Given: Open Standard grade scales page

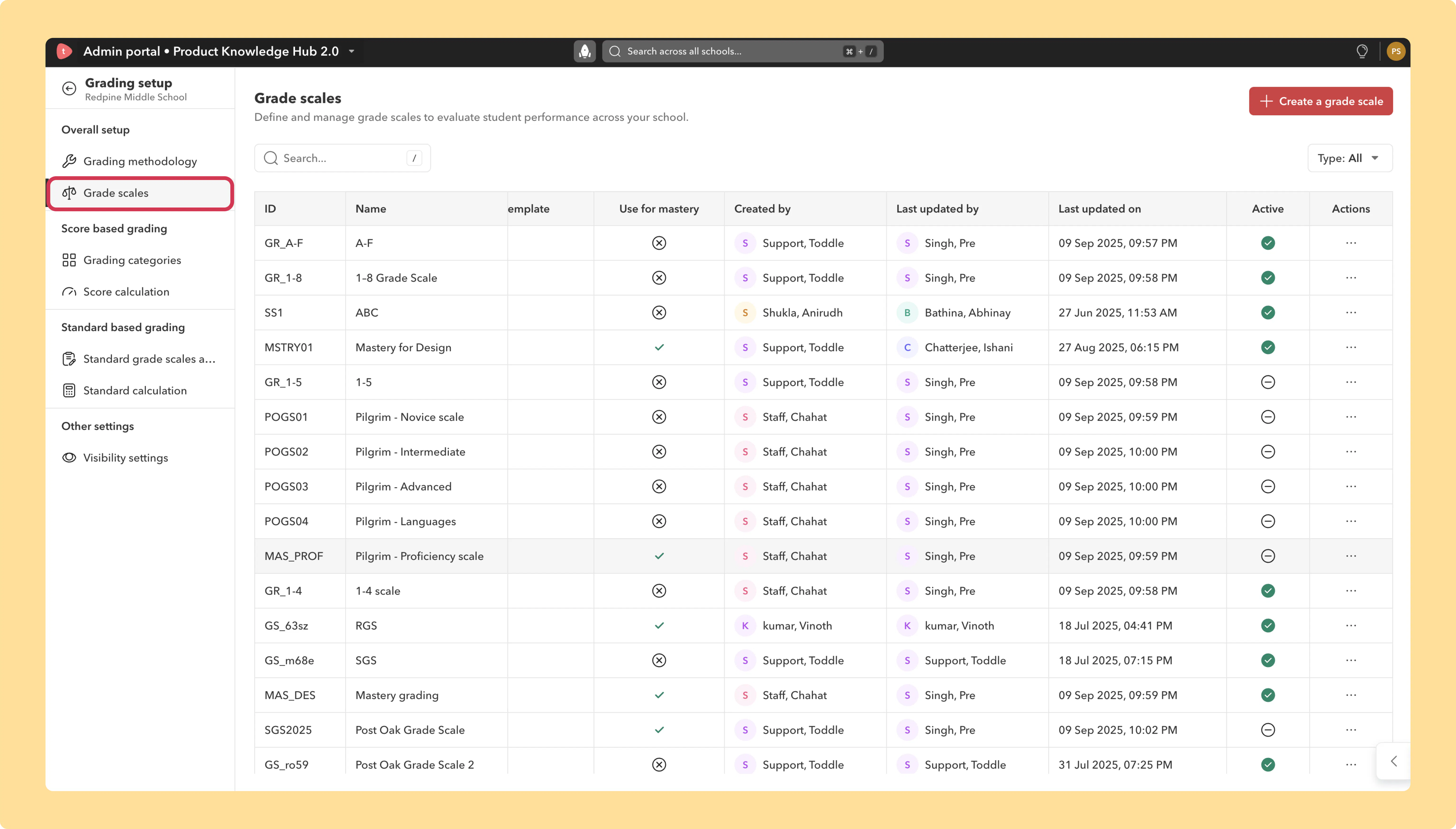Looking at the screenshot, I should 140,359.
